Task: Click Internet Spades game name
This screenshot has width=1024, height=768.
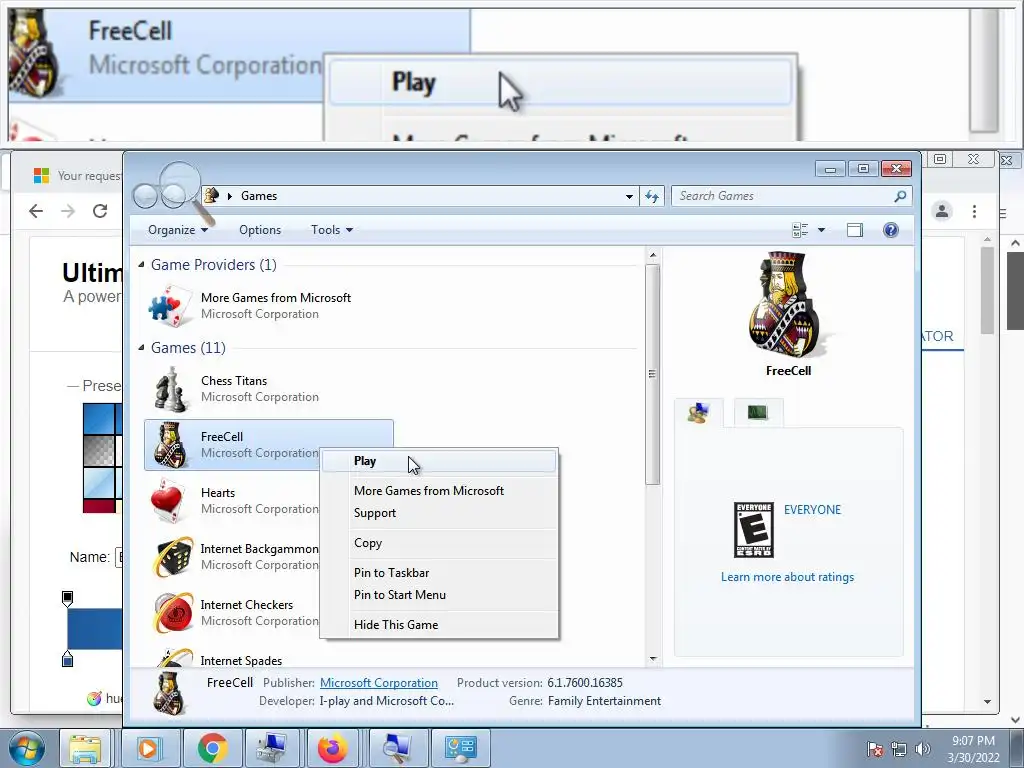Action: pos(241,661)
